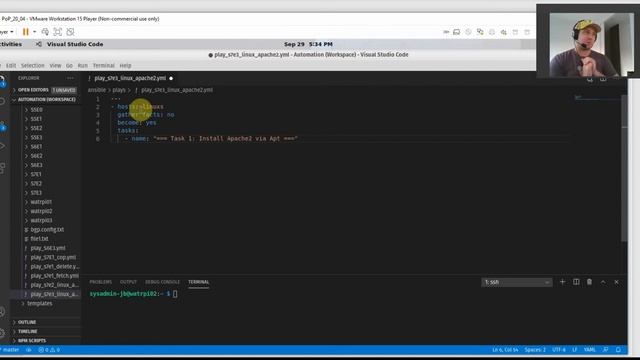Click the terminal prompt input area
640x360 pixels.
(x=175, y=294)
